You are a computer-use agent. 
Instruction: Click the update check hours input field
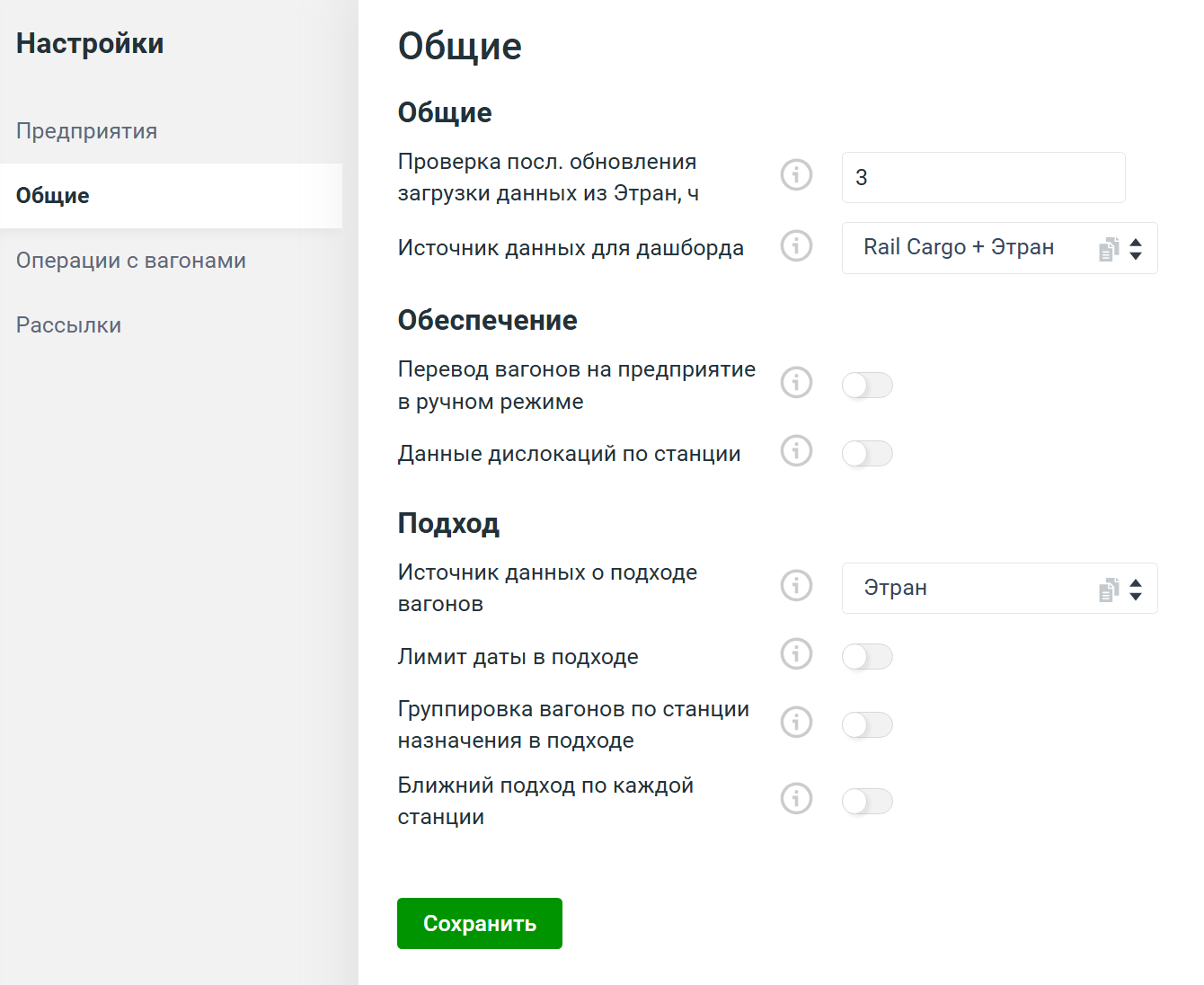click(983, 178)
